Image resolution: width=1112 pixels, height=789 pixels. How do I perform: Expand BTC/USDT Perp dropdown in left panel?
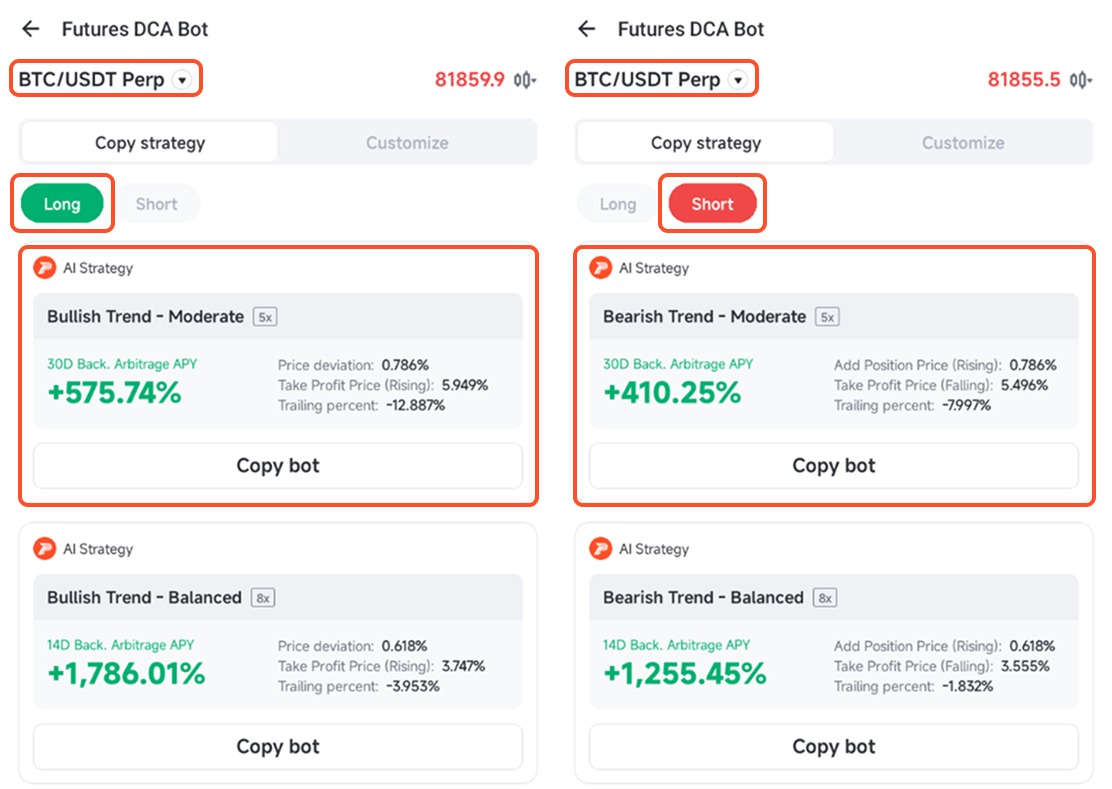coord(182,80)
